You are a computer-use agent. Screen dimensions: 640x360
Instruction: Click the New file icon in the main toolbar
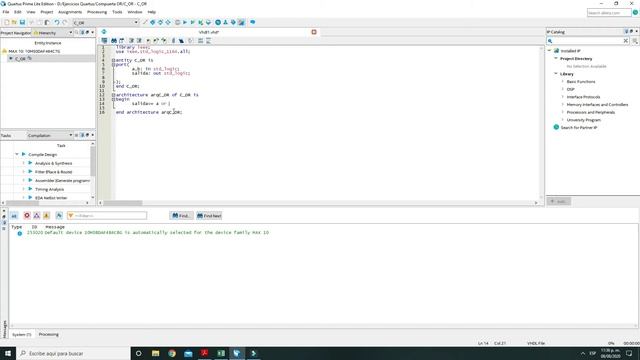pos(7,22)
